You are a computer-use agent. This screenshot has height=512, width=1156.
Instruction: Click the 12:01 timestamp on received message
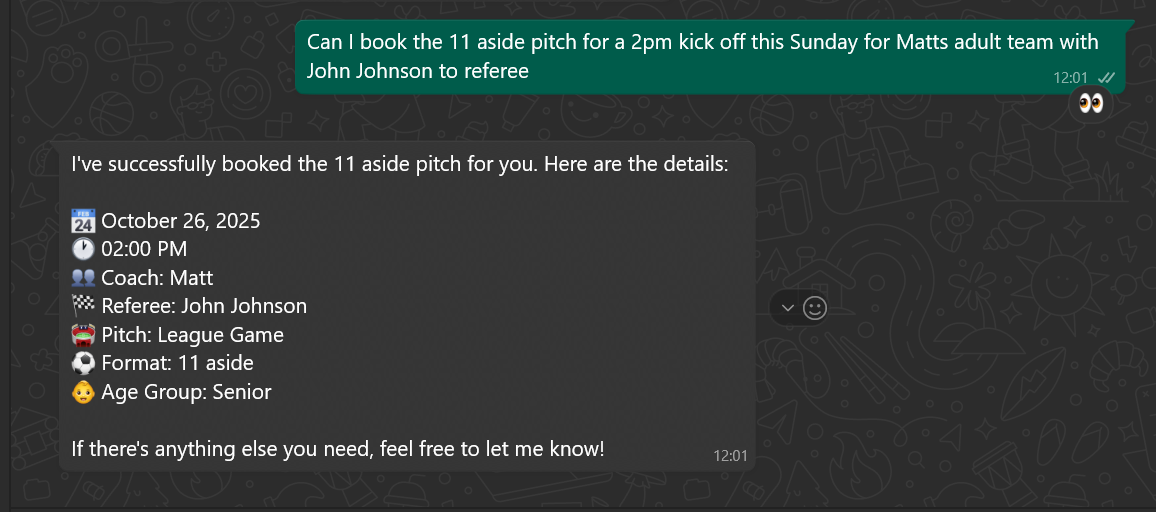click(730, 456)
